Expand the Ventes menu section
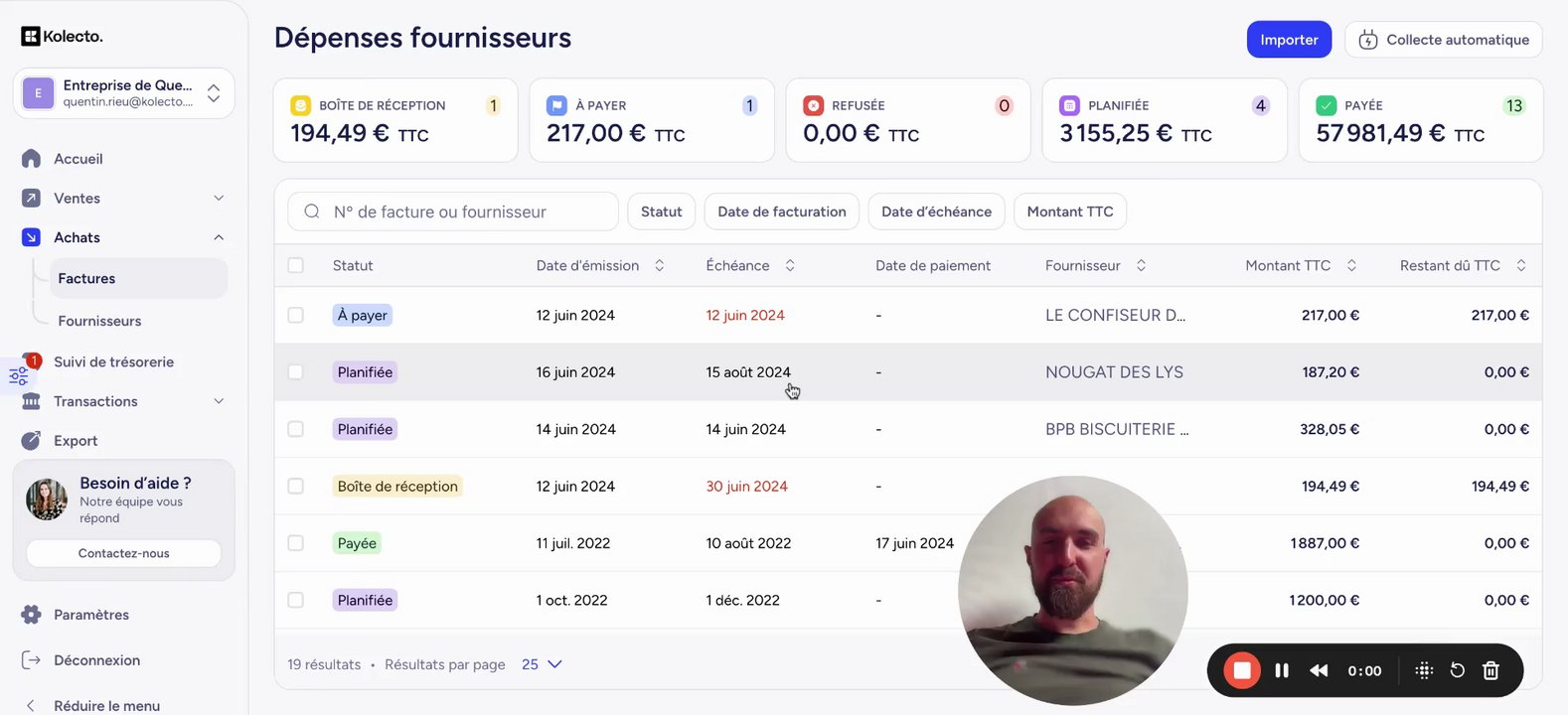The height and width of the screenshot is (715, 1568). pos(219,199)
